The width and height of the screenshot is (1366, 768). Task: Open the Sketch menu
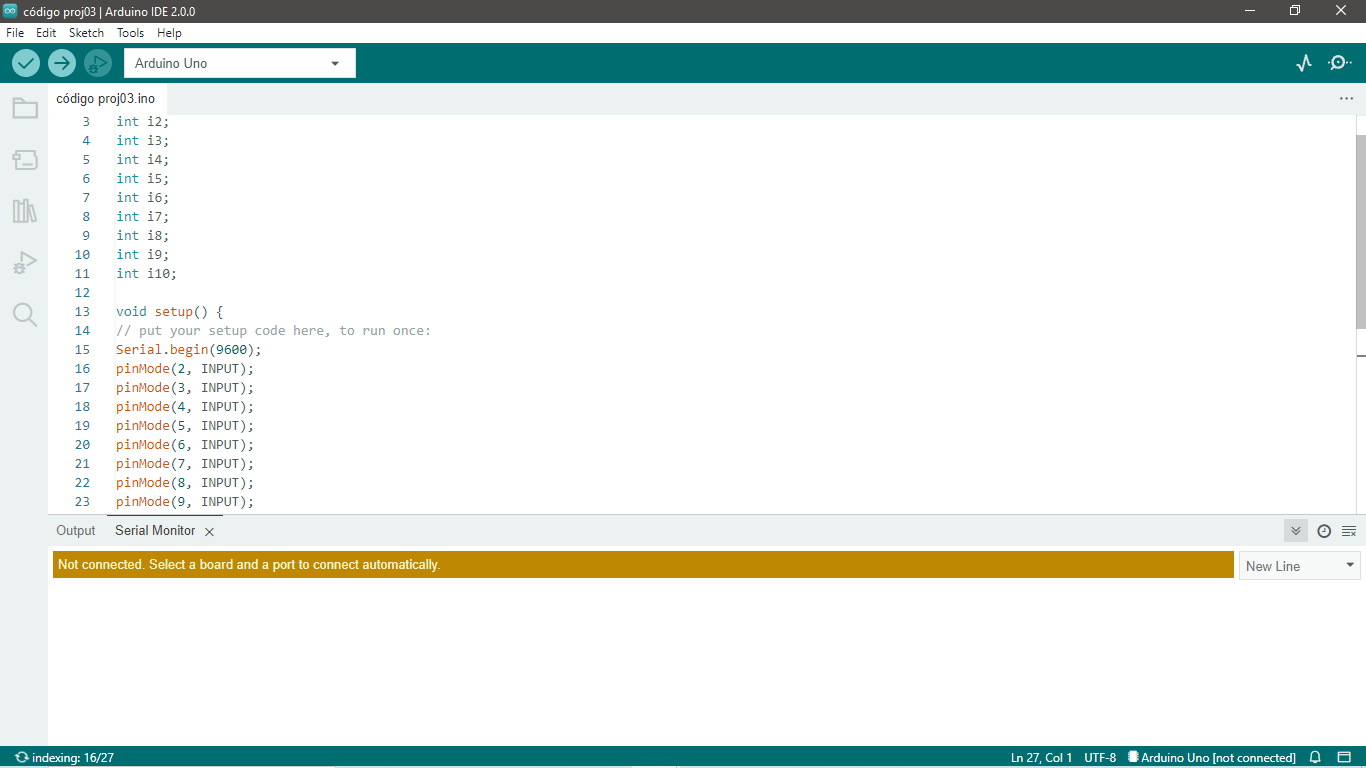coord(86,33)
